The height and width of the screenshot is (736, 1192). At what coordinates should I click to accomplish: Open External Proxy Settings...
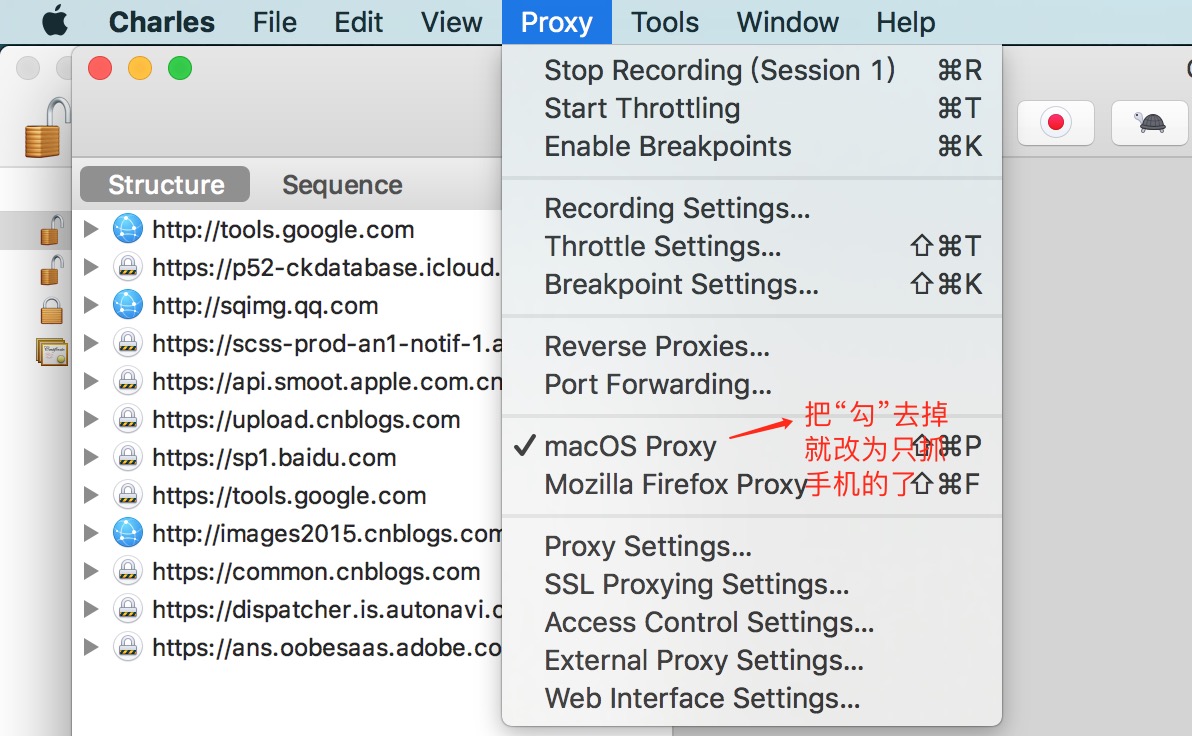click(752, 661)
